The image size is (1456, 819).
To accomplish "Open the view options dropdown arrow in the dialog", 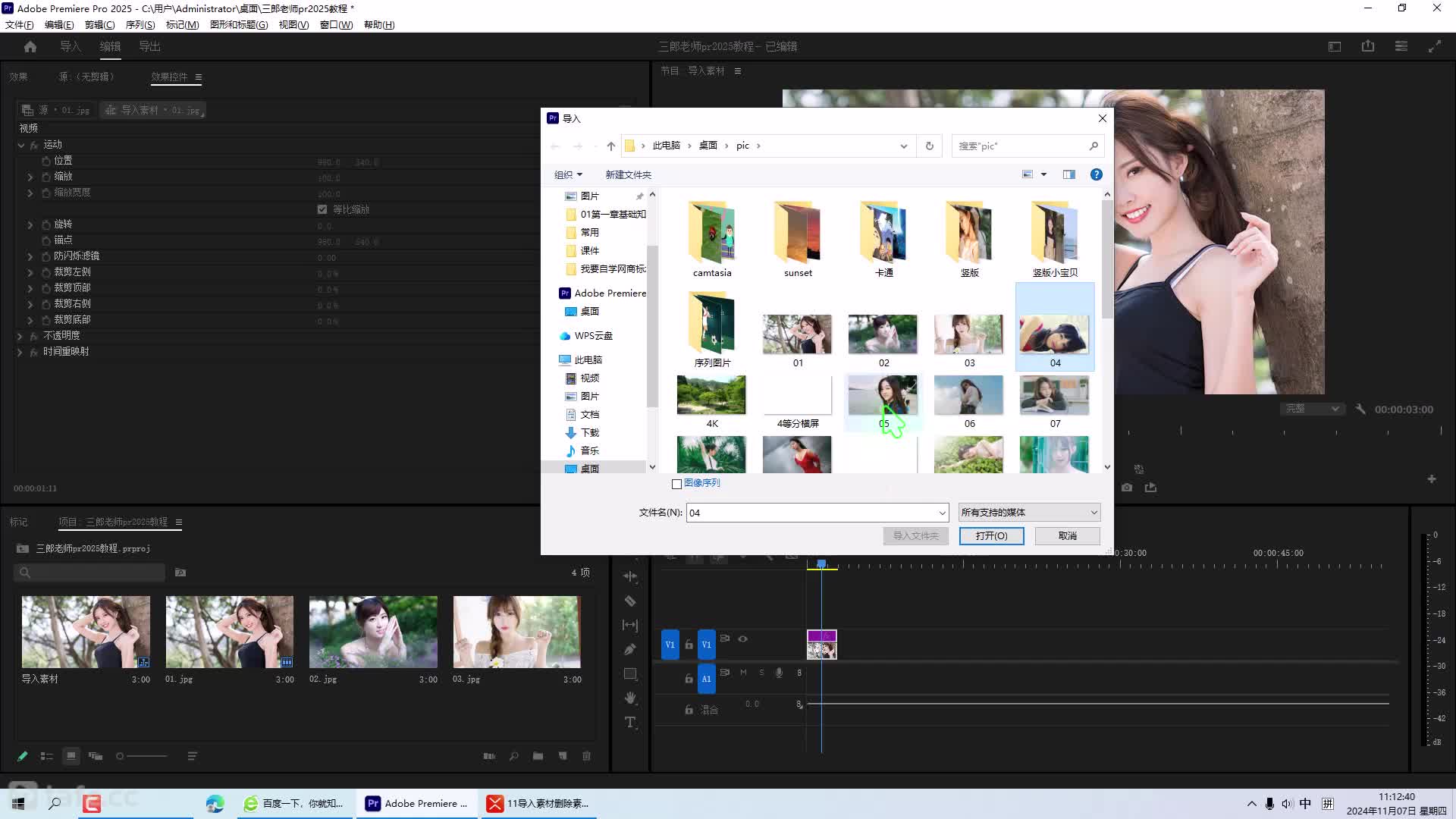I will tap(1043, 174).
